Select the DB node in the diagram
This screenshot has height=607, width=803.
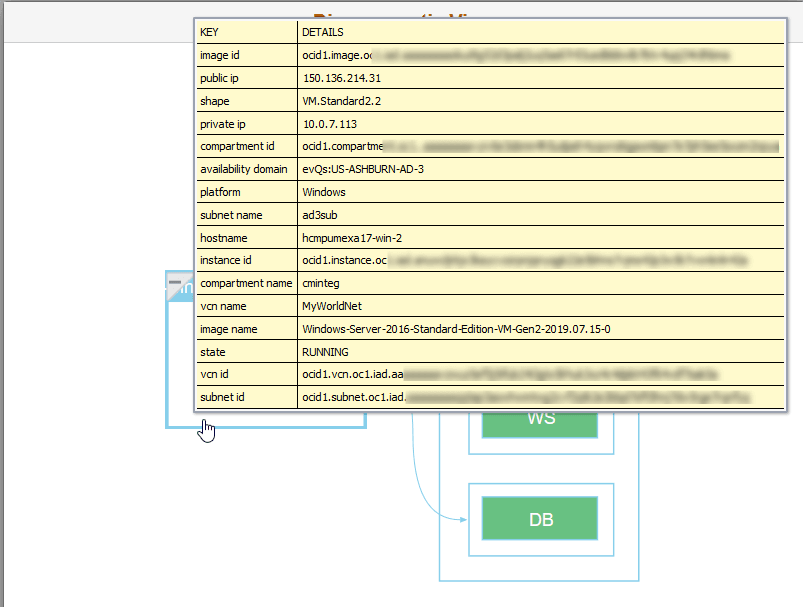tap(540, 519)
